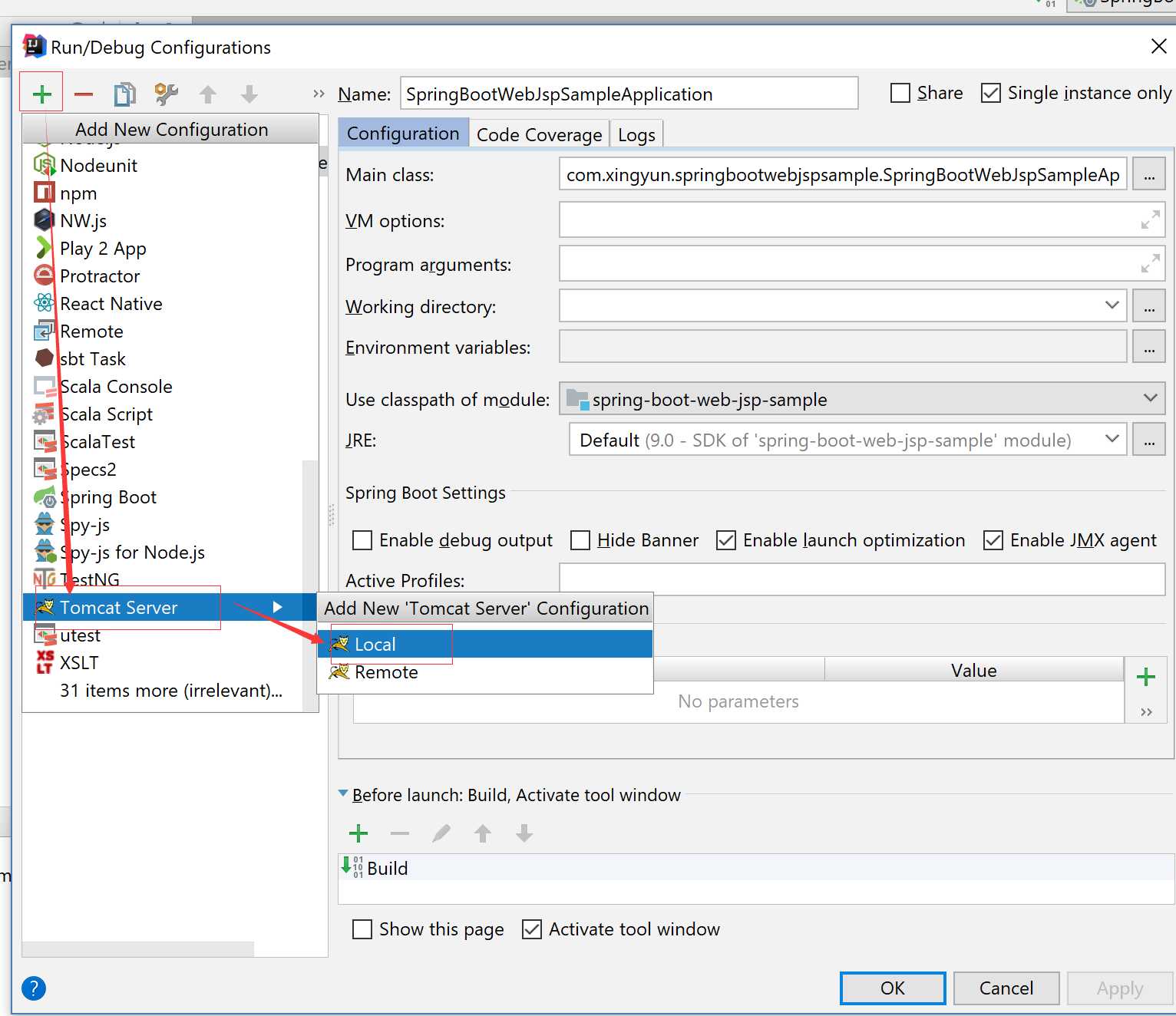Open JRE dropdown list

coord(847,439)
